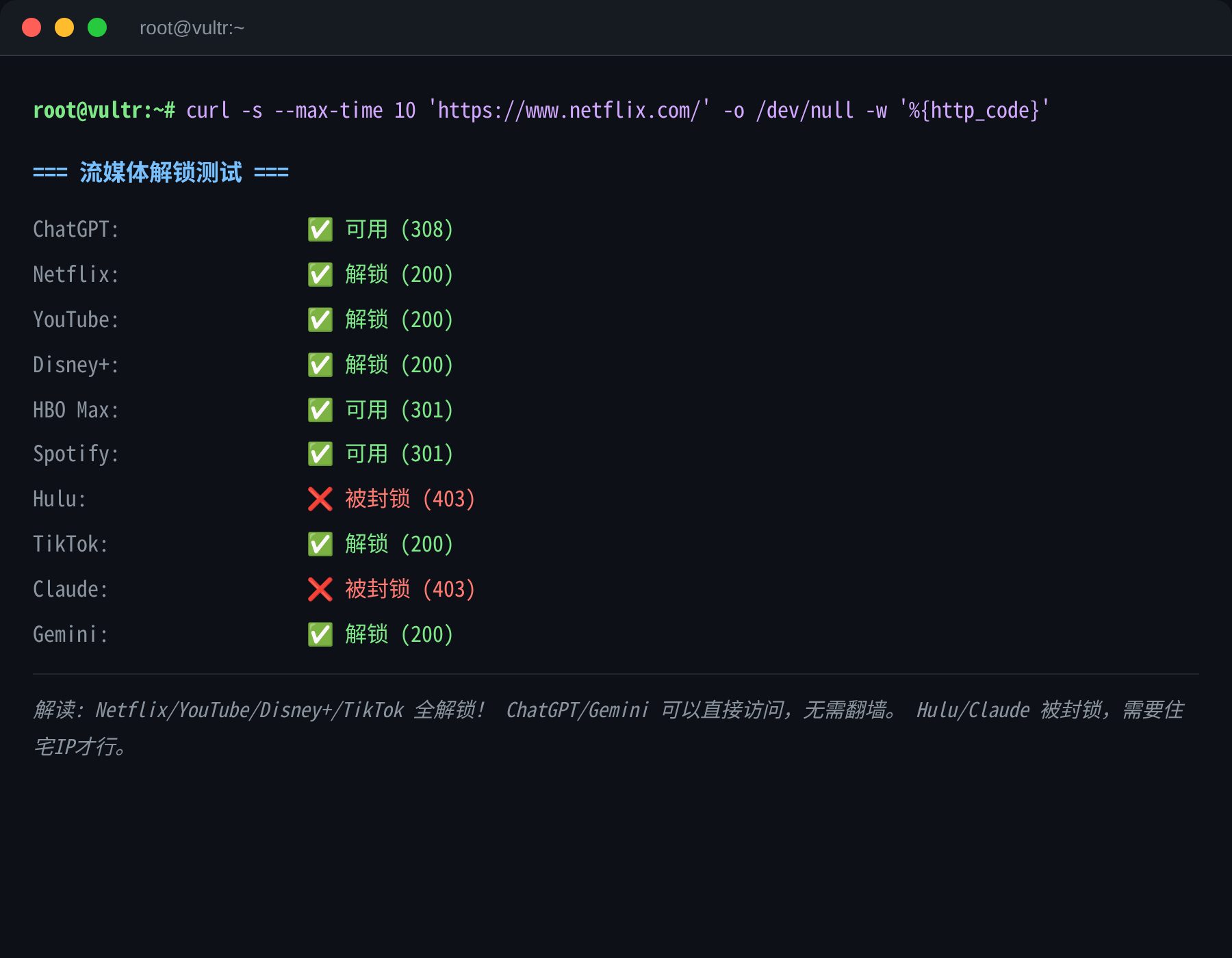The width and height of the screenshot is (1232, 958).
Task: Click the green checkmark icon for Netflix
Action: coord(320,274)
